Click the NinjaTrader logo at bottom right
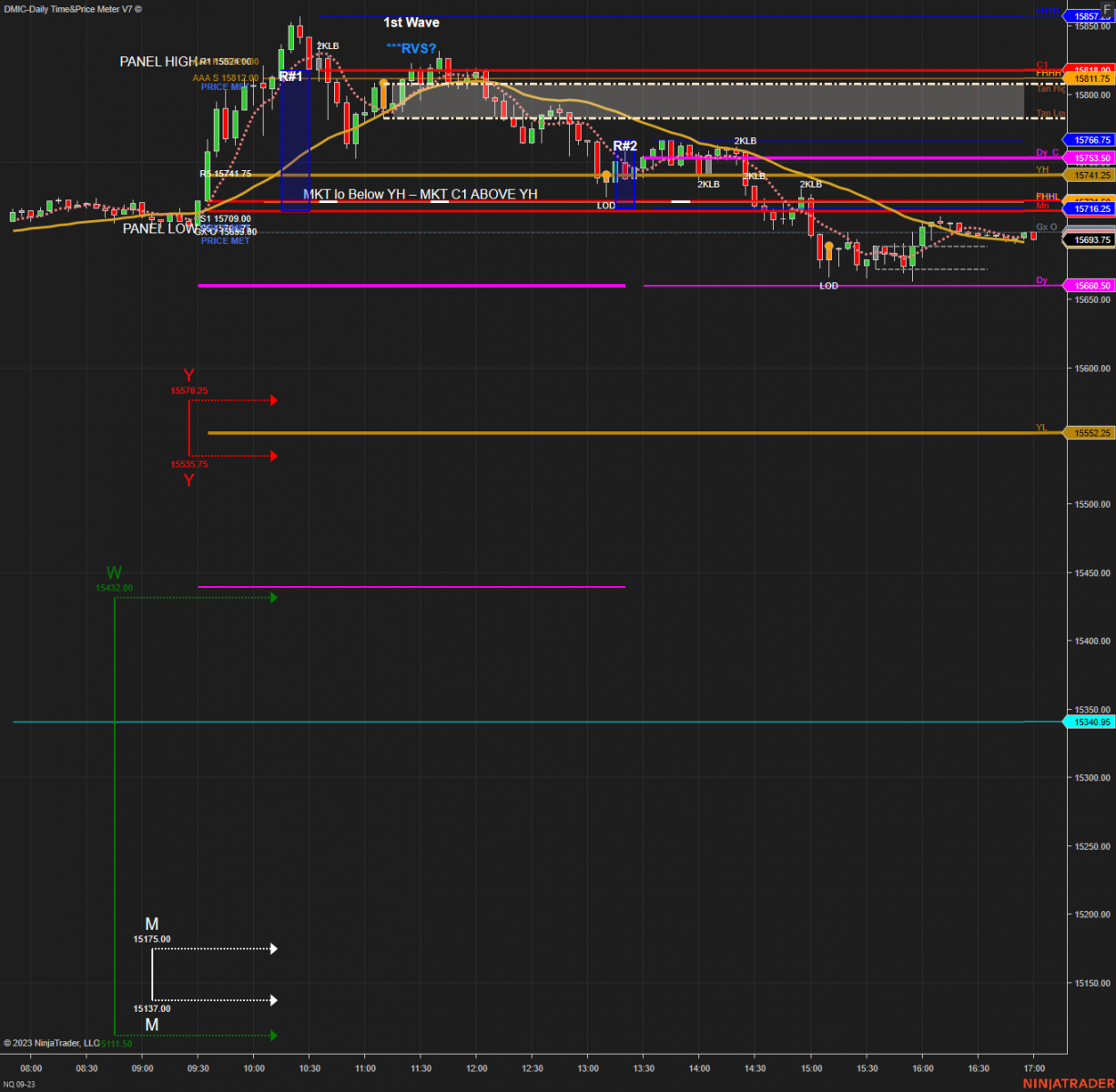Image resolution: width=1116 pixels, height=1092 pixels. tap(1067, 1083)
